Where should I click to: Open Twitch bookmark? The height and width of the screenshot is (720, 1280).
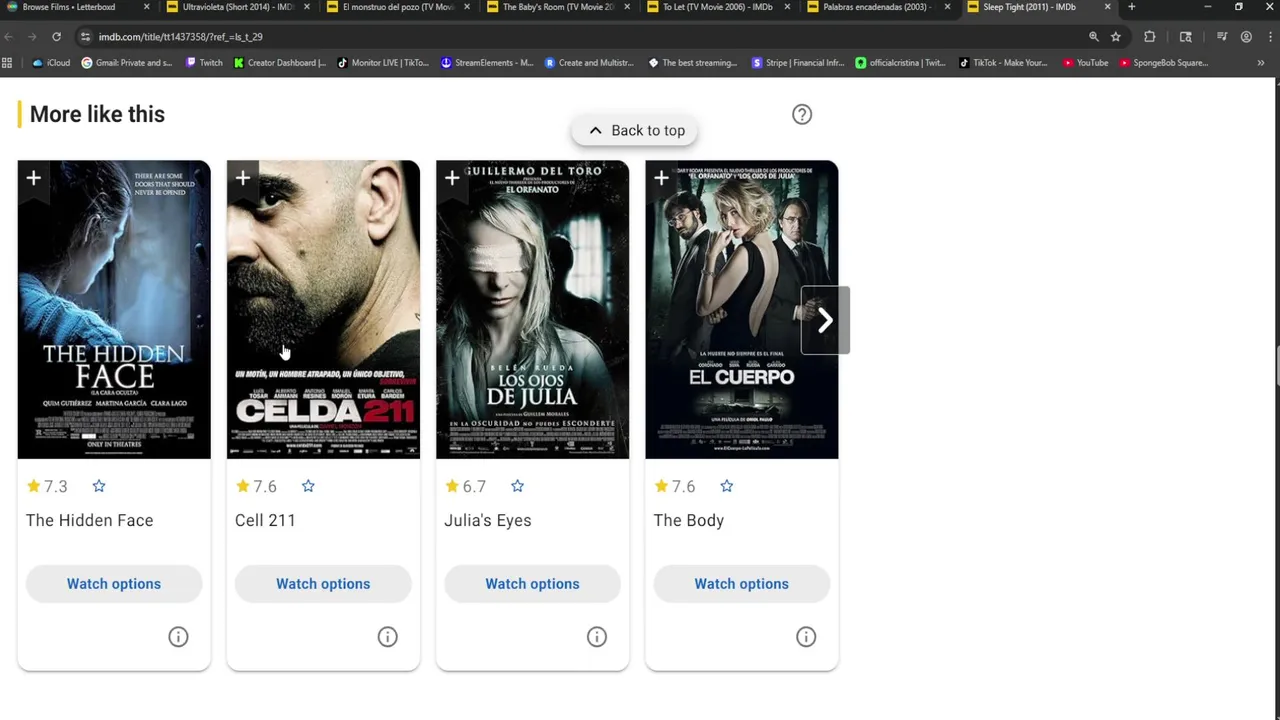coord(204,63)
